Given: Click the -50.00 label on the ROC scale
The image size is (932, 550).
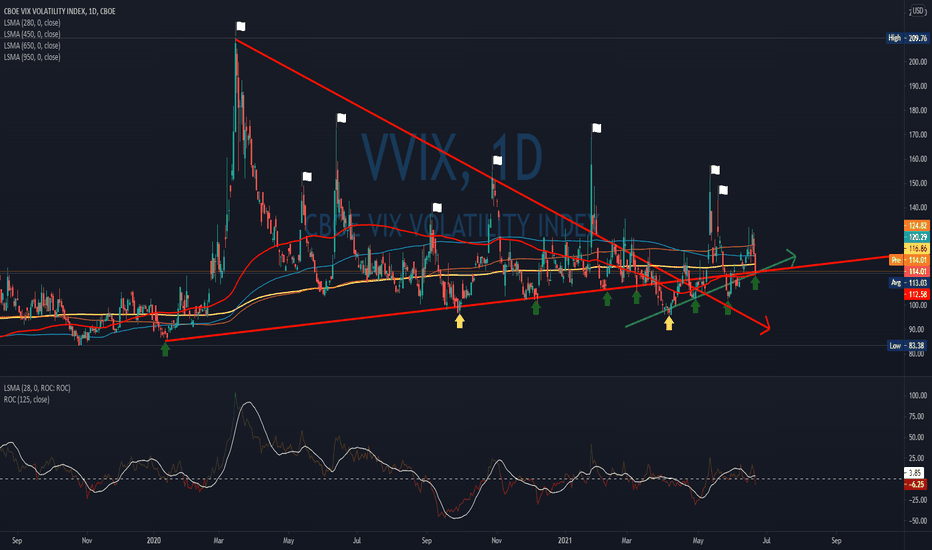Looking at the screenshot, I should click(x=917, y=521).
